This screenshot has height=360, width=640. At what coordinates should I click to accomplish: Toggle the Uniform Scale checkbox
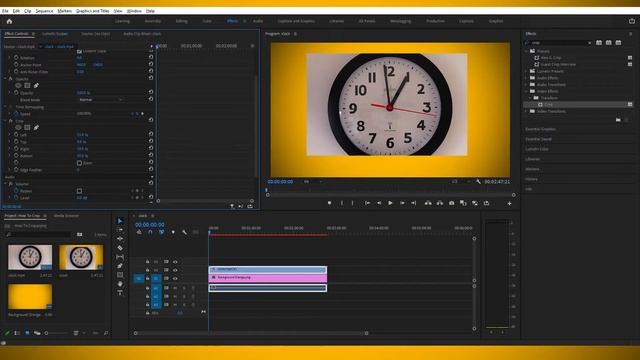click(79, 51)
